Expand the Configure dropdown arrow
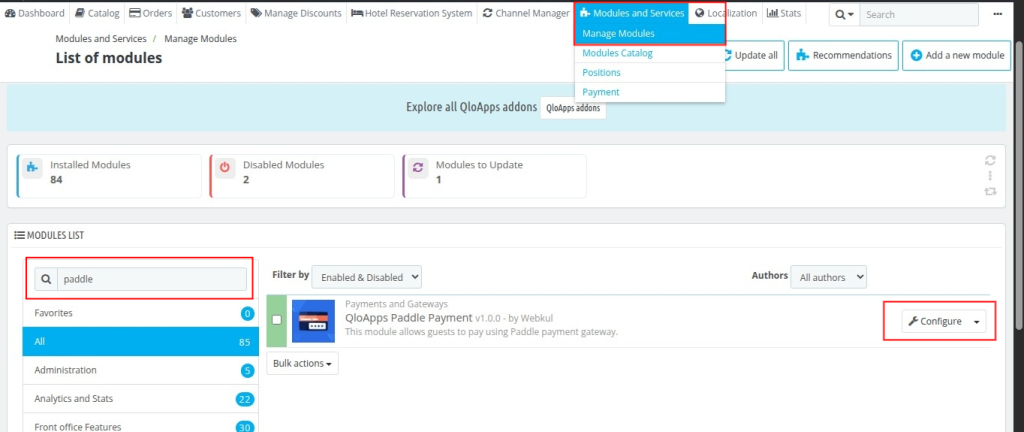Viewport: 1024px width, 432px height. (x=976, y=321)
